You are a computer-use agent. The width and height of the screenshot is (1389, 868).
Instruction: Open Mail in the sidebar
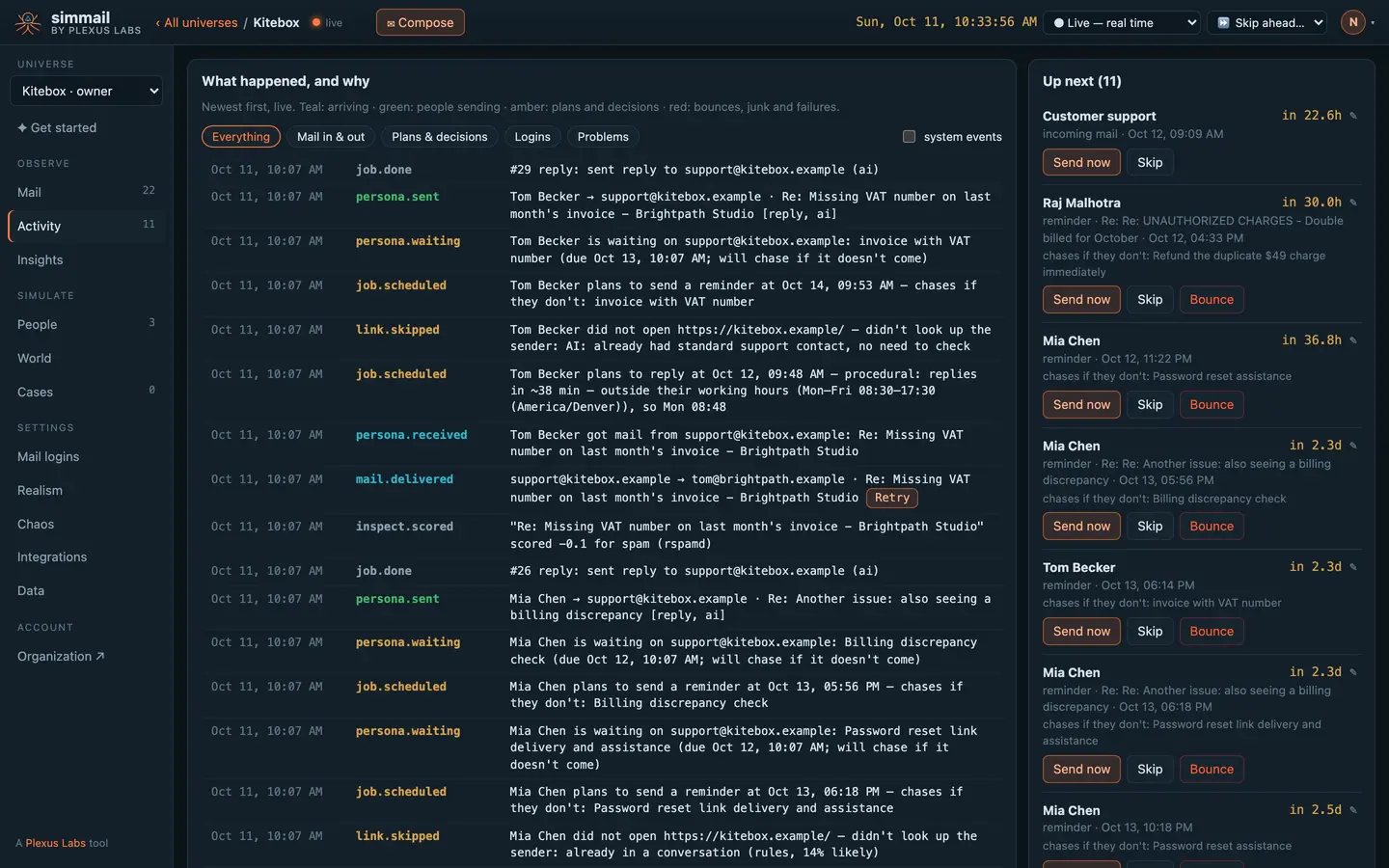point(86,192)
